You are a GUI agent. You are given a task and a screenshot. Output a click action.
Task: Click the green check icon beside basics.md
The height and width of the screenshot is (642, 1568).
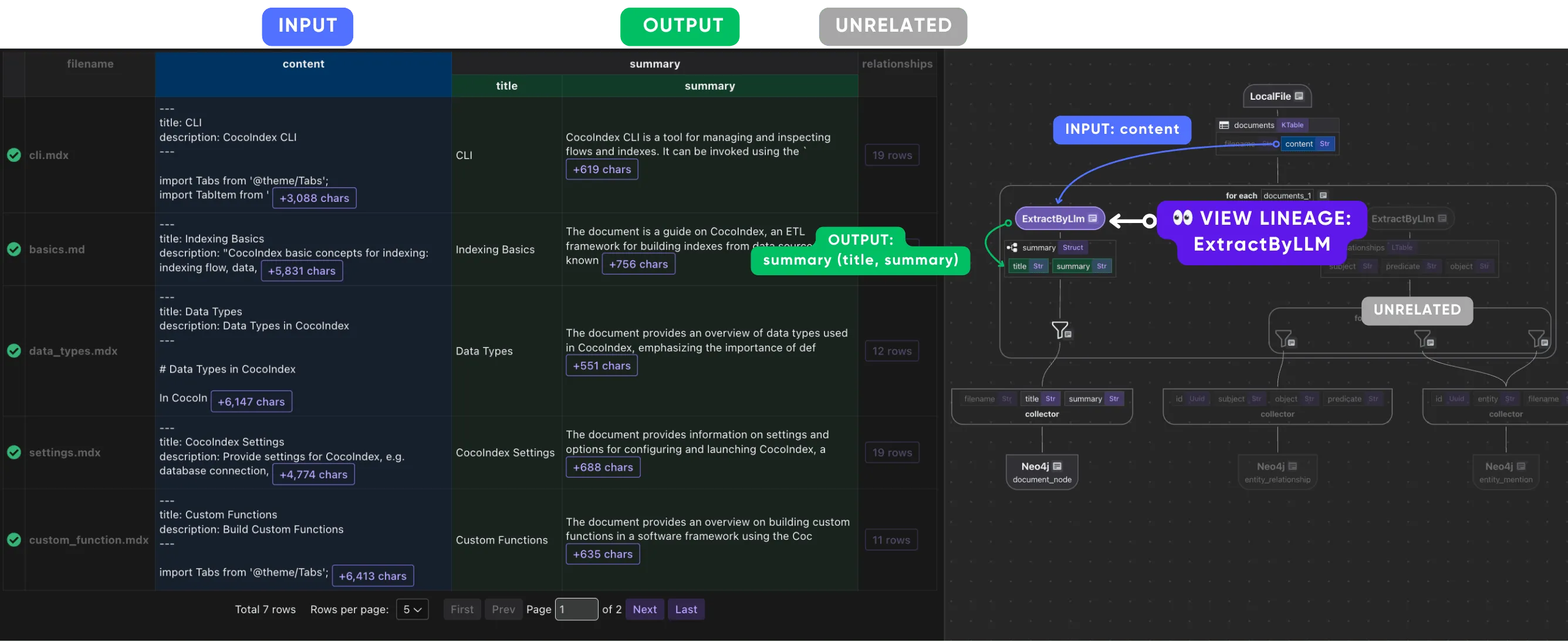pyautogui.click(x=14, y=249)
